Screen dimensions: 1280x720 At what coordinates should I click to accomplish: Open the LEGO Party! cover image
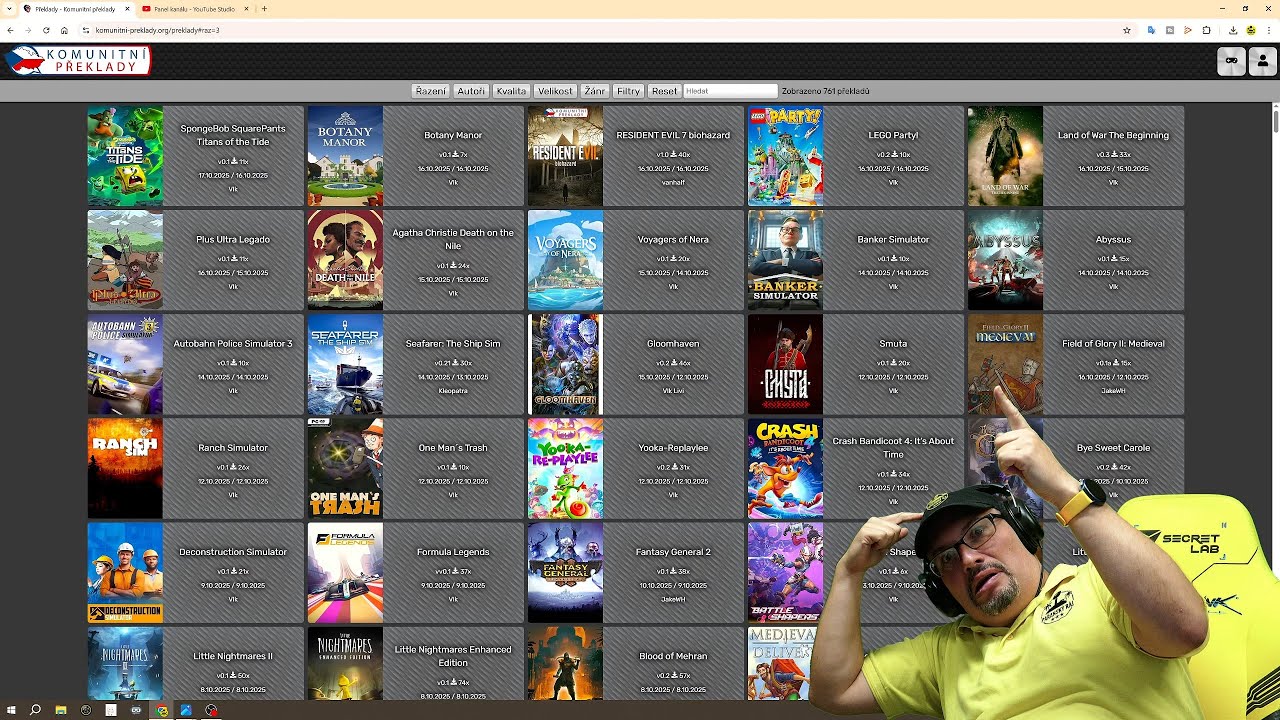pyautogui.click(x=785, y=156)
